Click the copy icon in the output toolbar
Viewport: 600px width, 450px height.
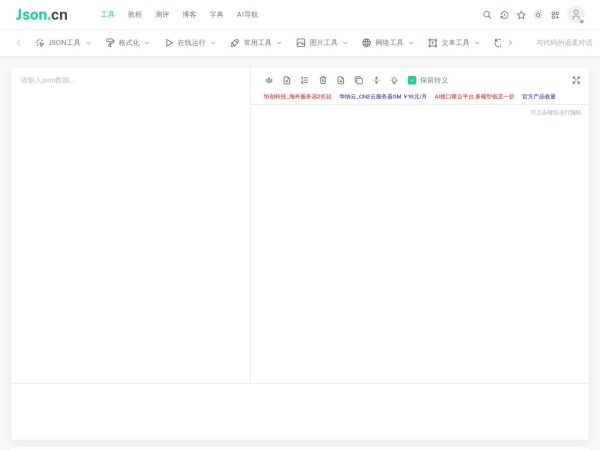(359, 80)
